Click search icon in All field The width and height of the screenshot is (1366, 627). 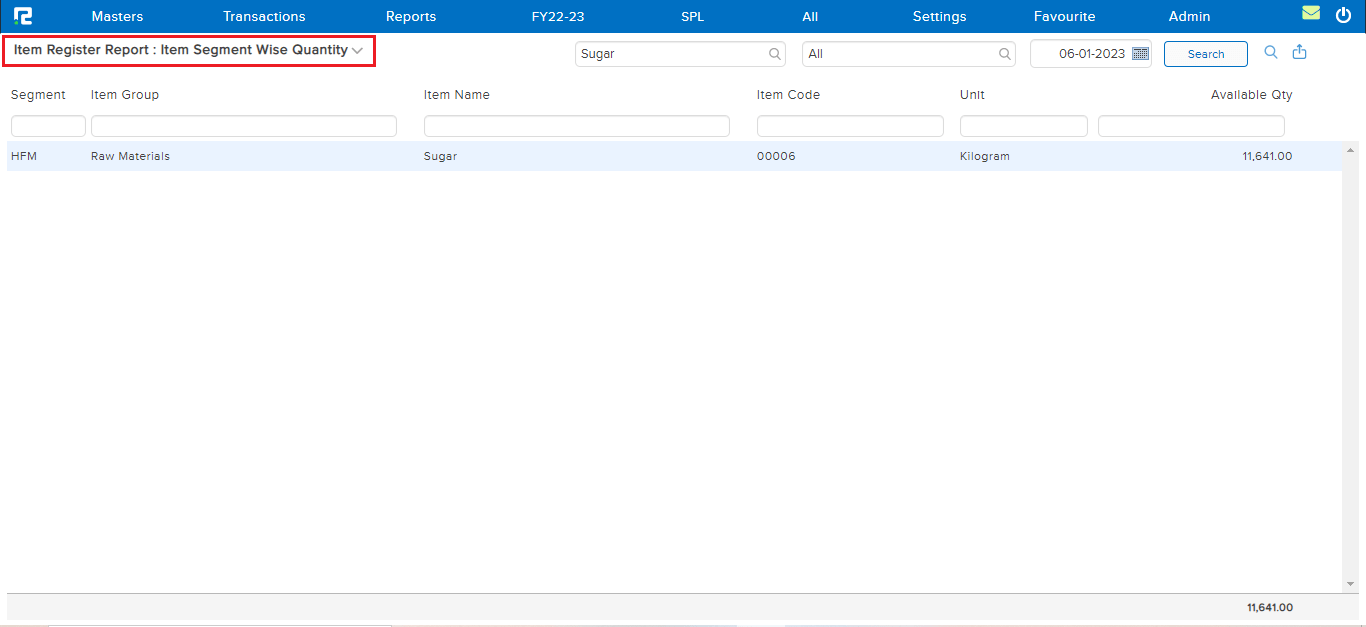pyautogui.click(x=1005, y=54)
